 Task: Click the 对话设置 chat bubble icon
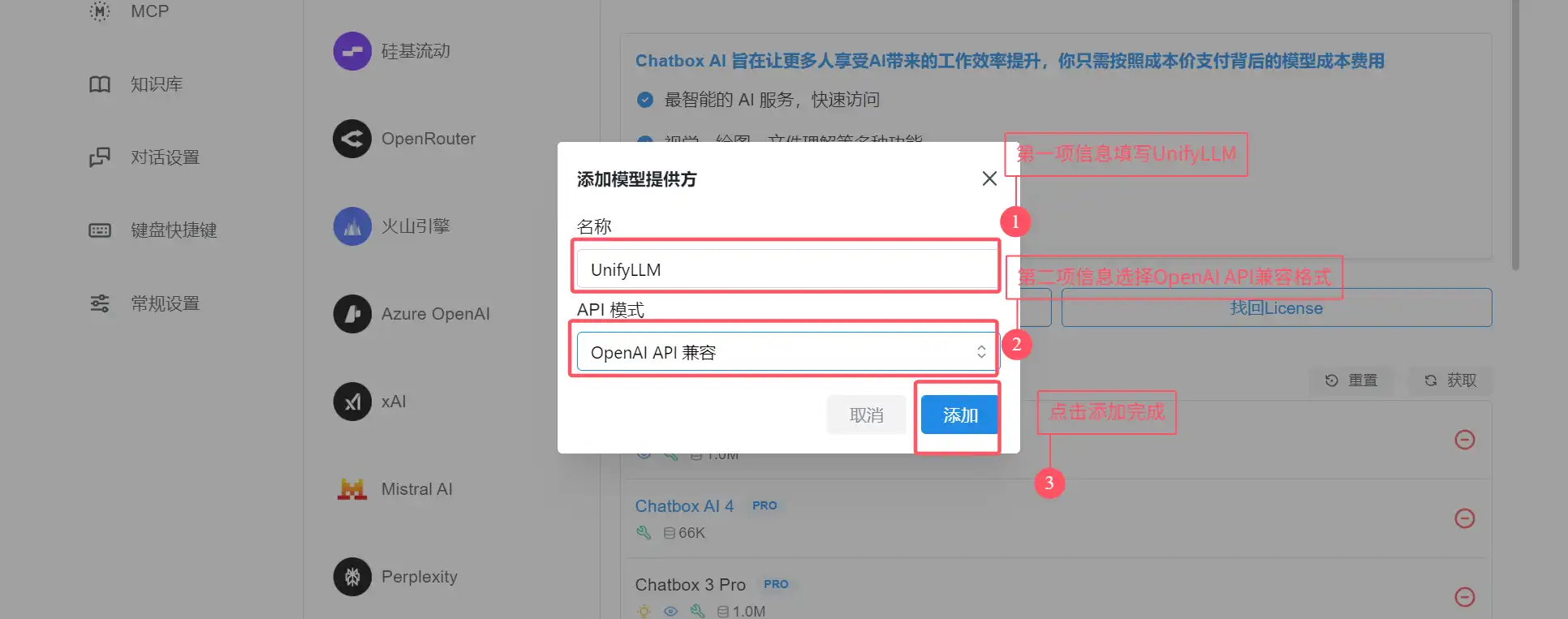pyautogui.click(x=100, y=157)
